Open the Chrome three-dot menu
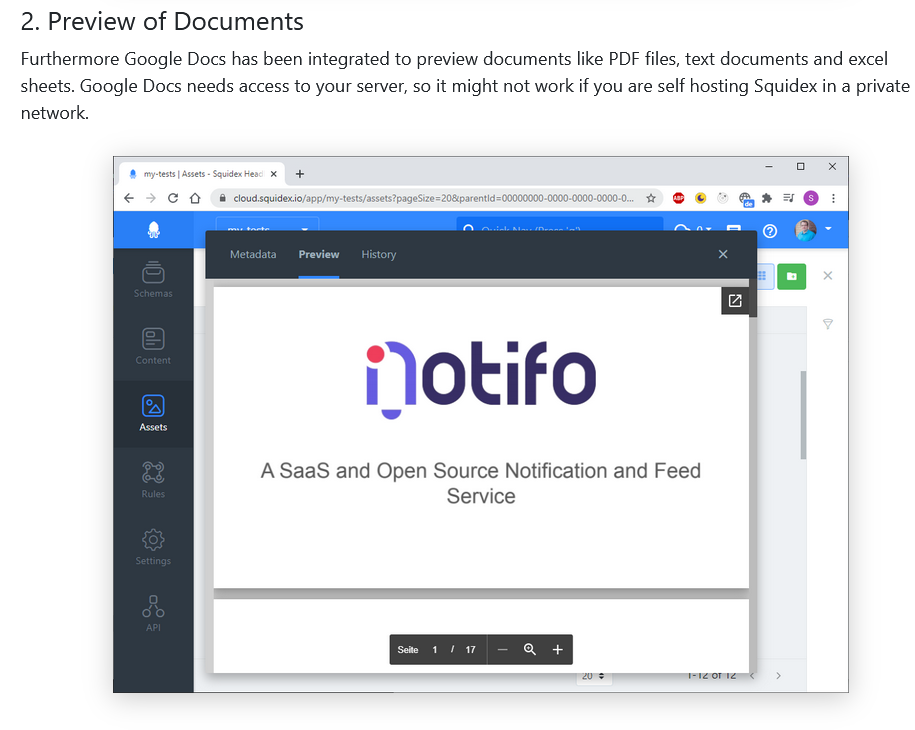 click(x=833, y=198)
